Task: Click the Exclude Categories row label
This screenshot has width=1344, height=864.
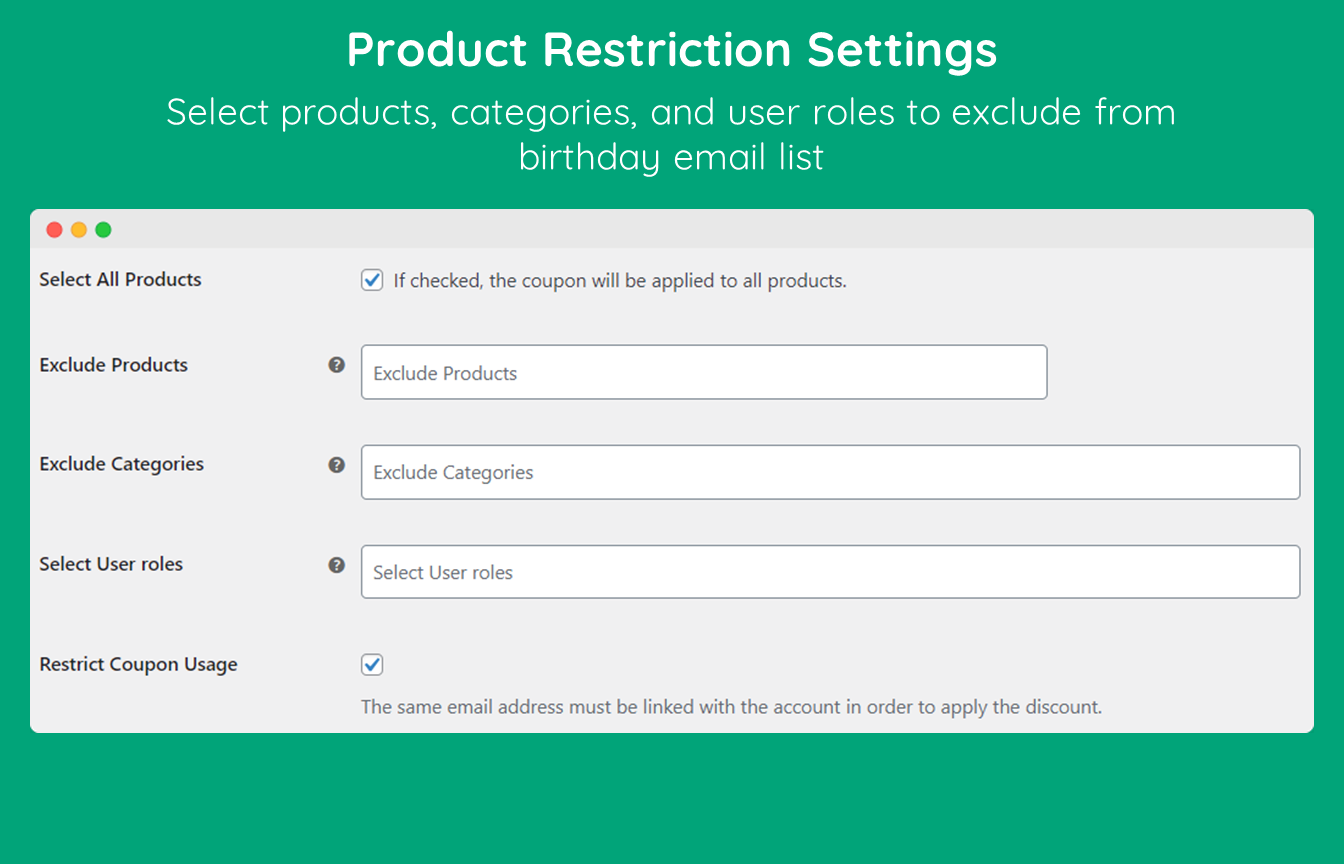Action: [122, 464]
